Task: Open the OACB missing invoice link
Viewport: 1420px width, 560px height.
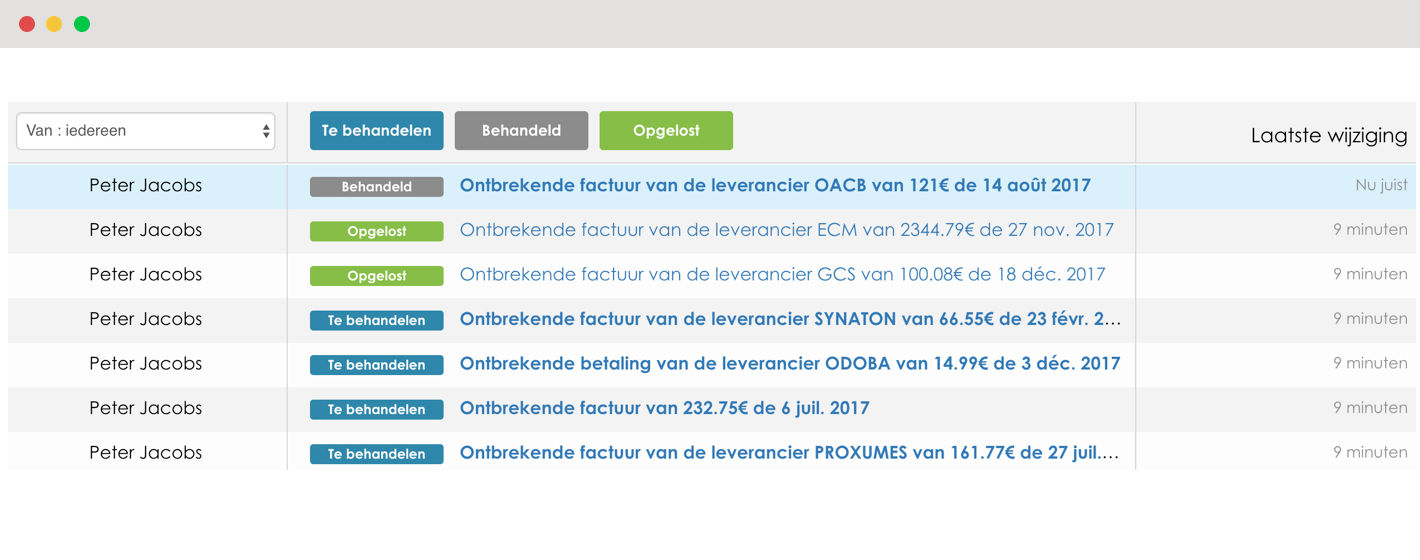Action: tap(775, 185)
